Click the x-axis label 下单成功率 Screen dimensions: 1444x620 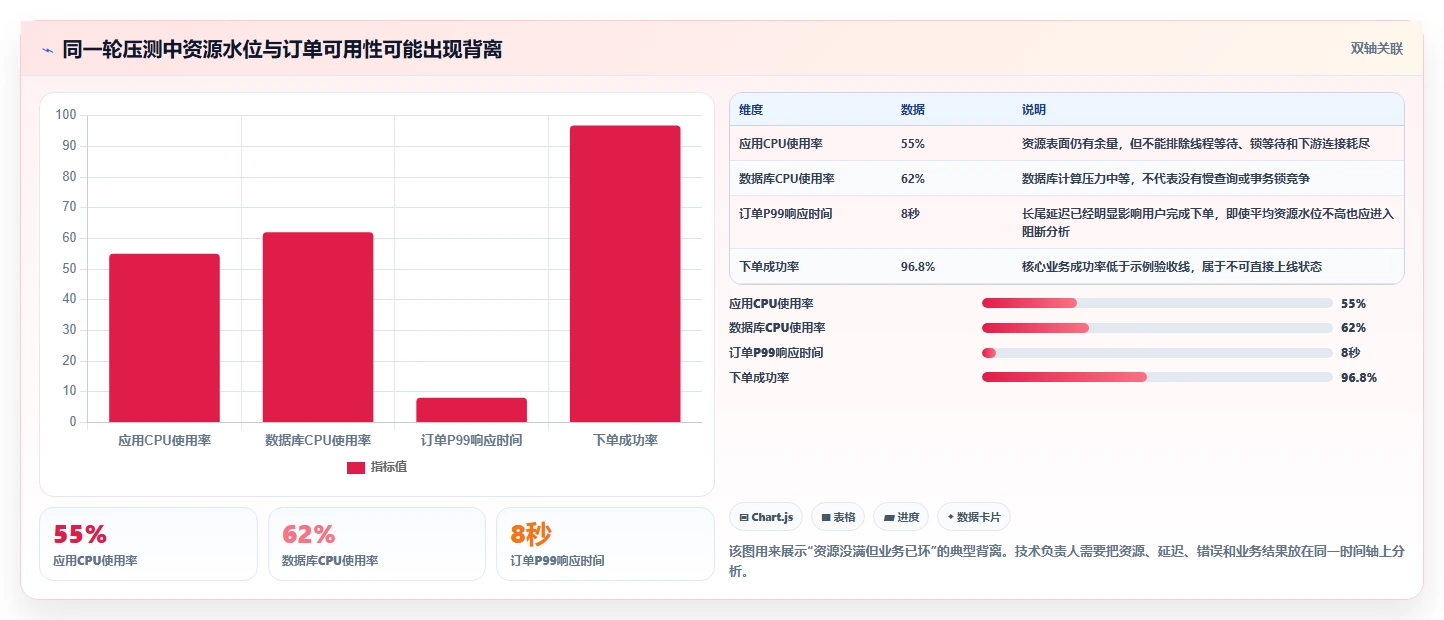[x=625, y=440]
